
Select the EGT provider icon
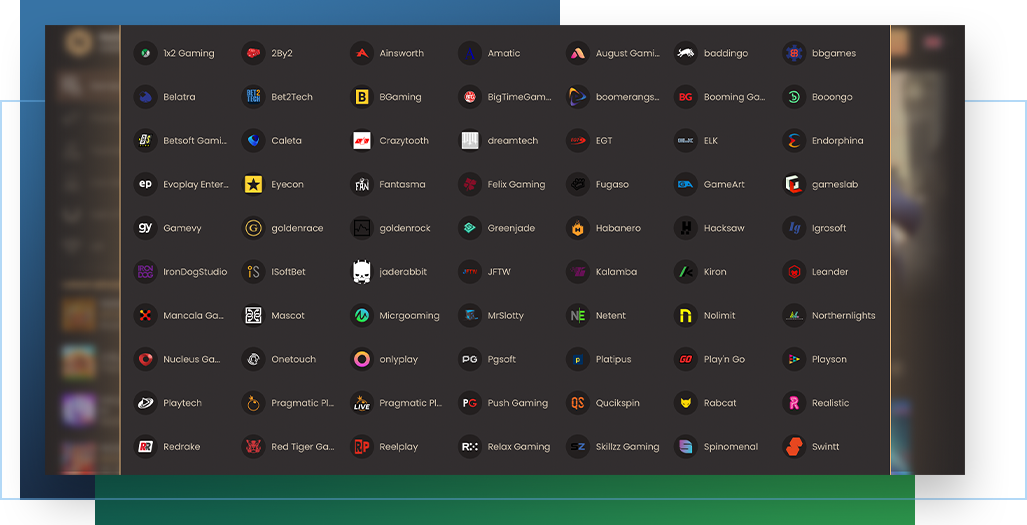coord(578,141)
